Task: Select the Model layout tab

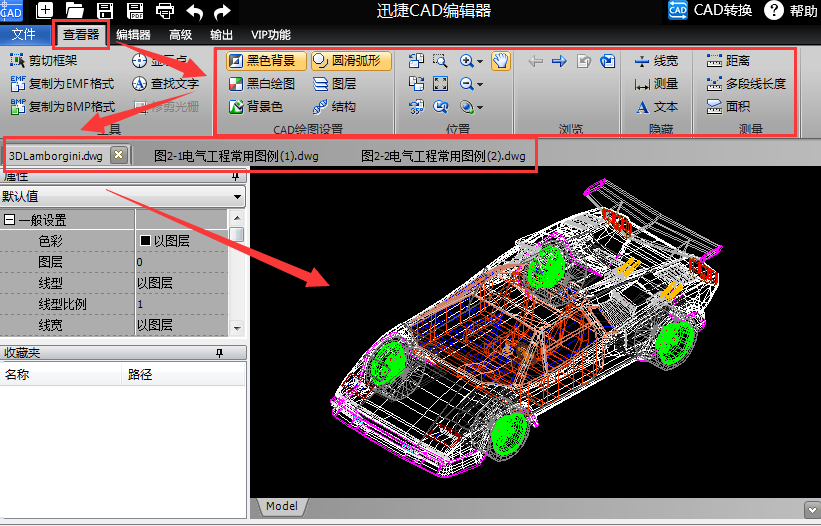Action: click(282, 506)
